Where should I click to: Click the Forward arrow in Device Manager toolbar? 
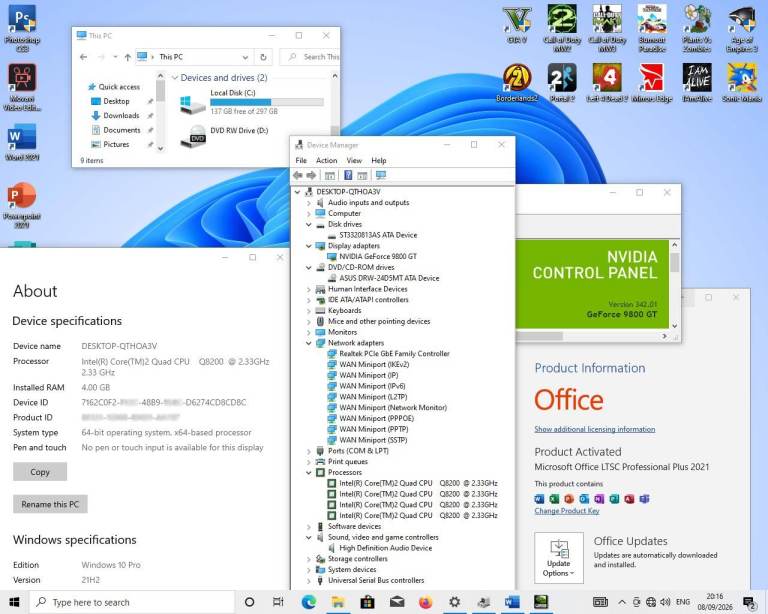click(x=311, y=175)
